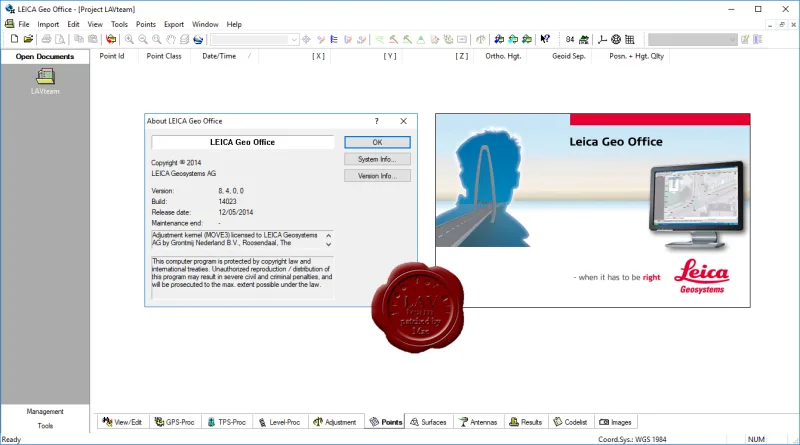
Task: Click the Print toolbar icon
Action: tap(46, 39)
